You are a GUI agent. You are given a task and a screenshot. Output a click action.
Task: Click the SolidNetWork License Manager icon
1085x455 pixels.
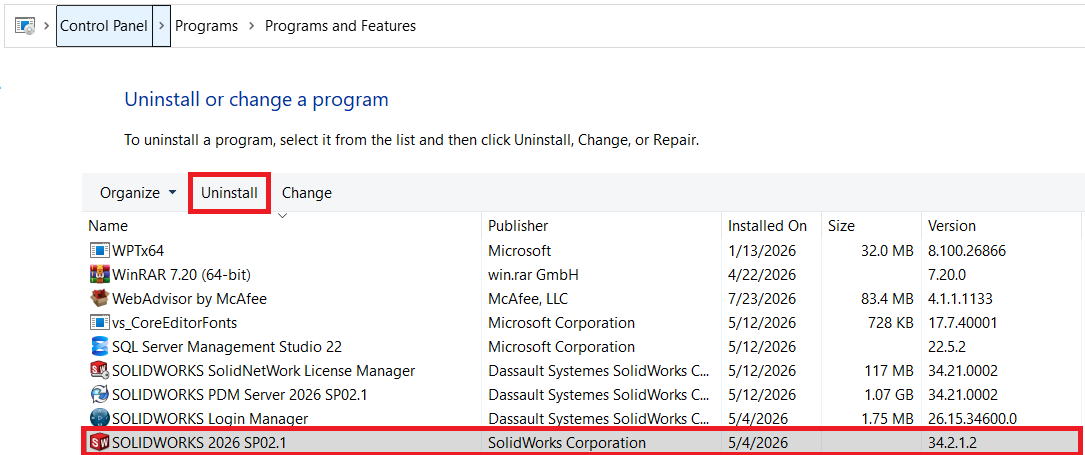tap(100, 371)
